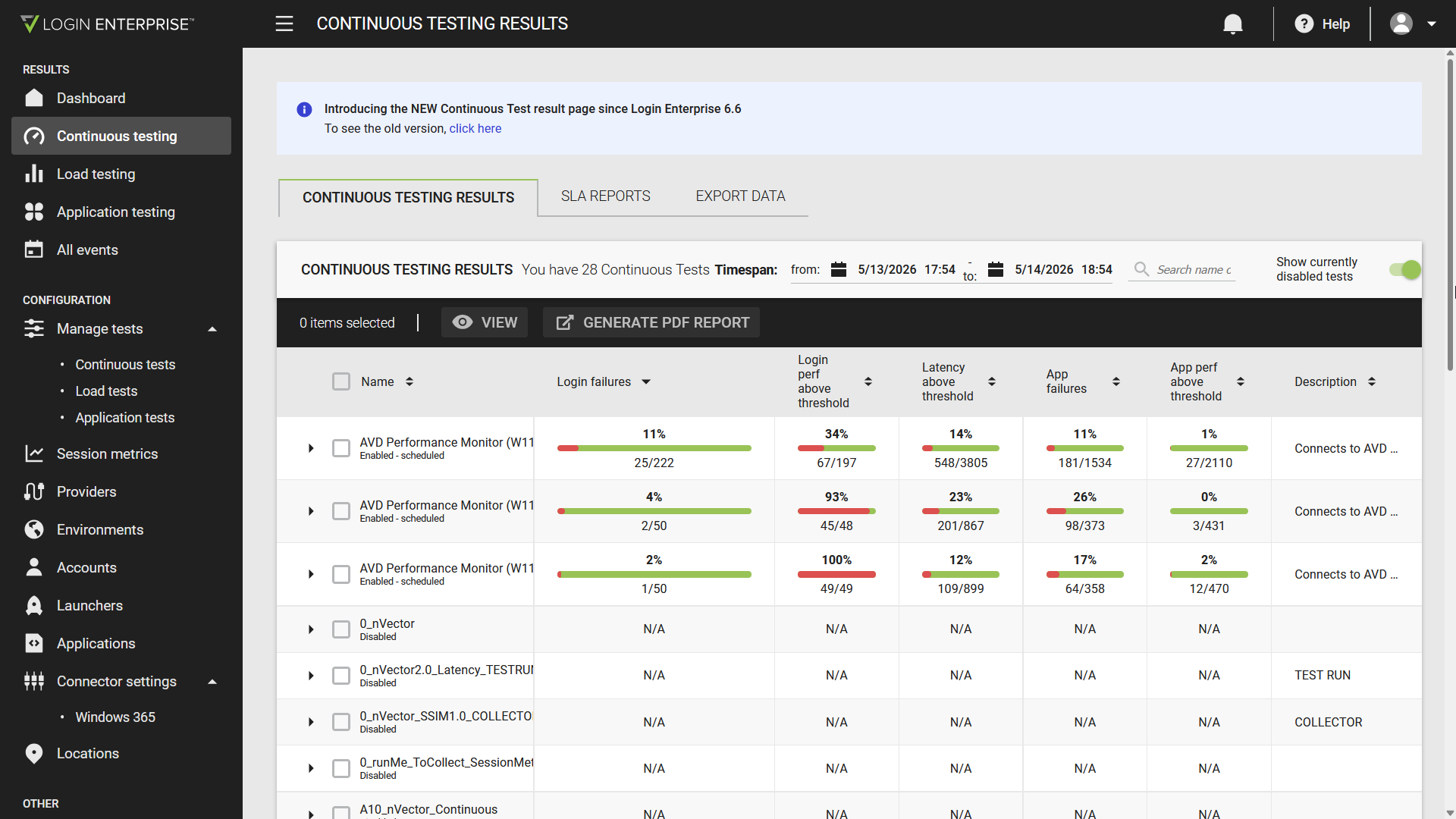Follow the 'click here' old version link
Viewport: 1456px width, 819px height.
coord(475,128)
